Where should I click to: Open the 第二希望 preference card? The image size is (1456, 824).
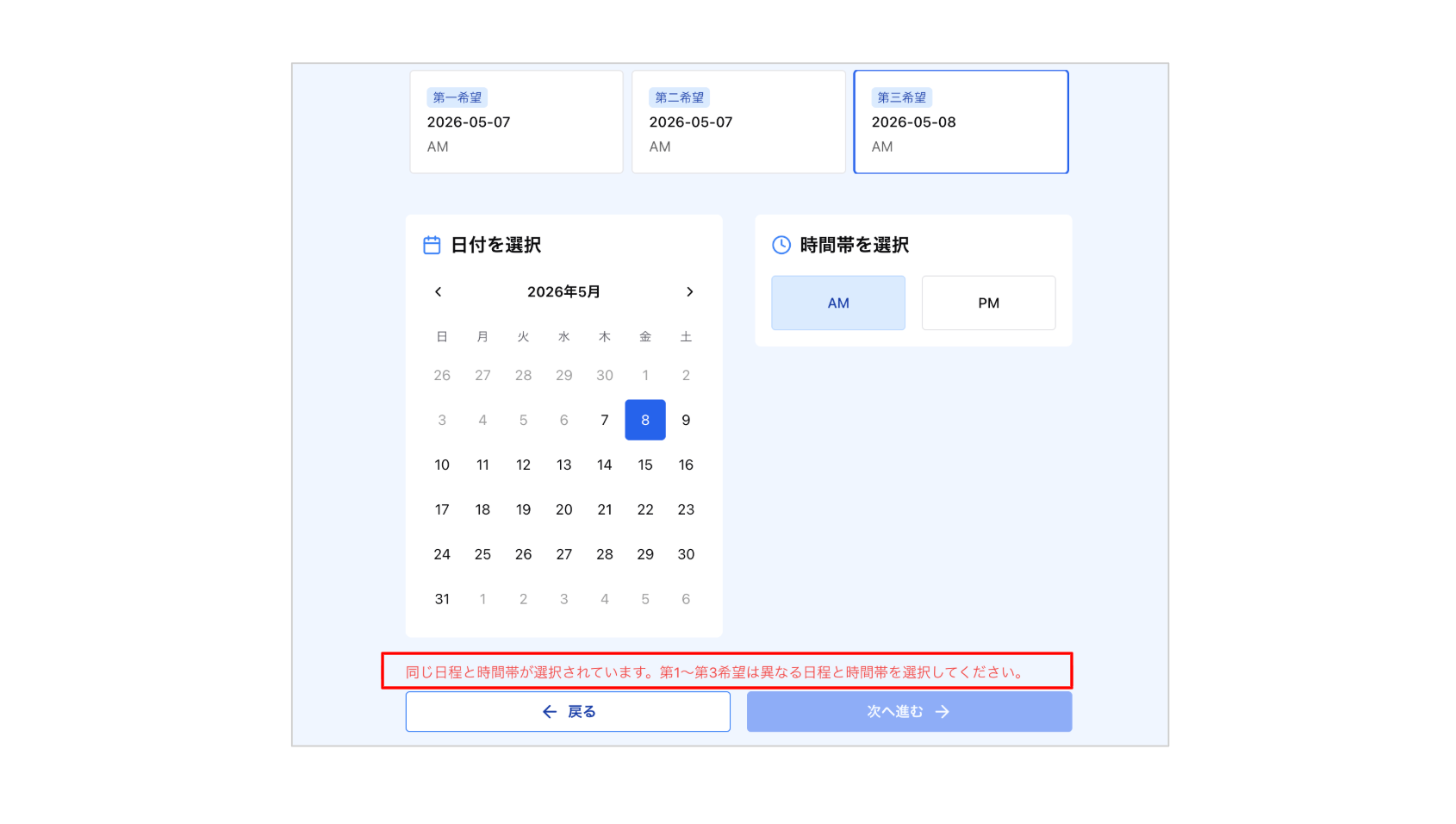tap(738, 122)
